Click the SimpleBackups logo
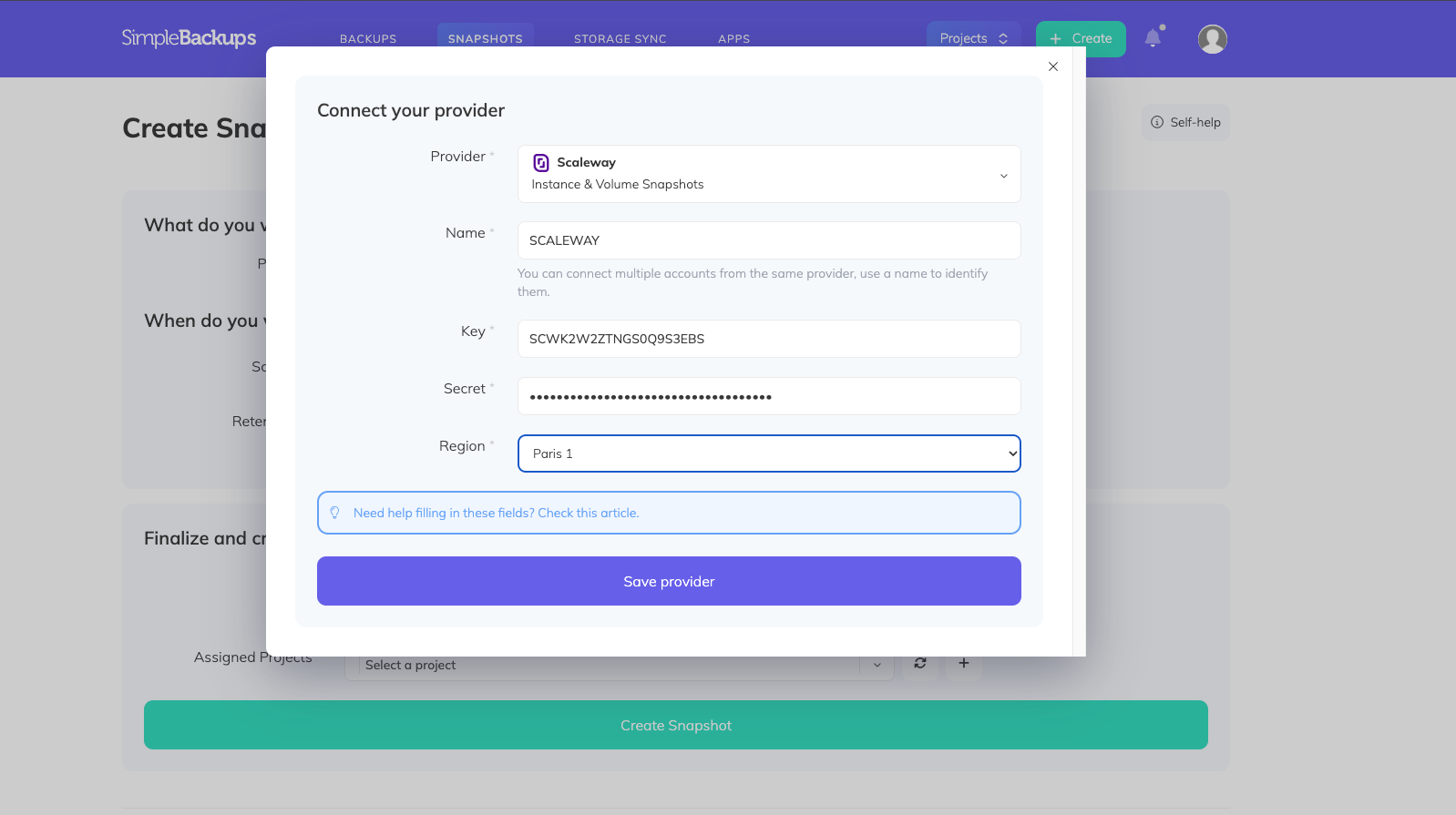Viewport: 1456px width, 815px height. click(190, 38)
